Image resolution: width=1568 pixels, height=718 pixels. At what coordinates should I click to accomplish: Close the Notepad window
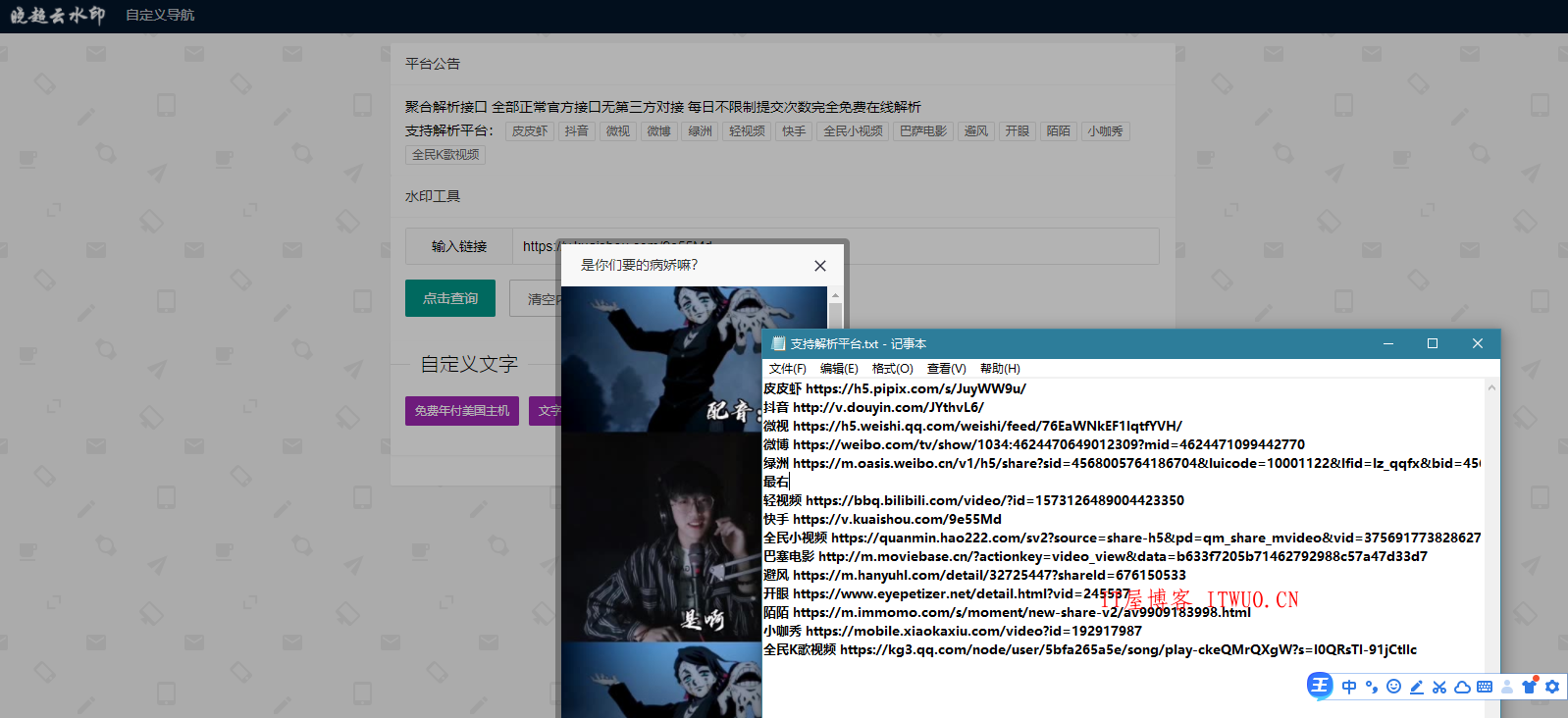click(1478, 343)
